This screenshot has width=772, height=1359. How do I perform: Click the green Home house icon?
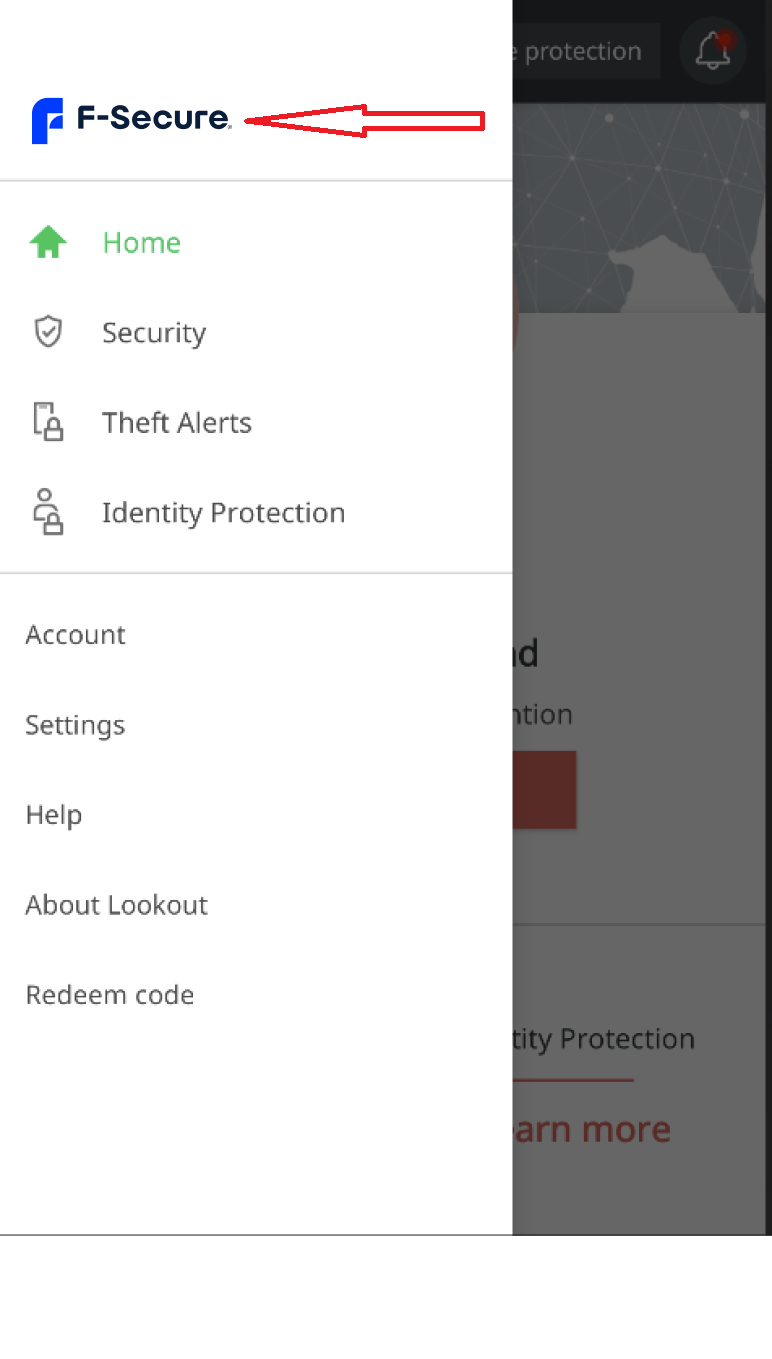pos(48,242)
